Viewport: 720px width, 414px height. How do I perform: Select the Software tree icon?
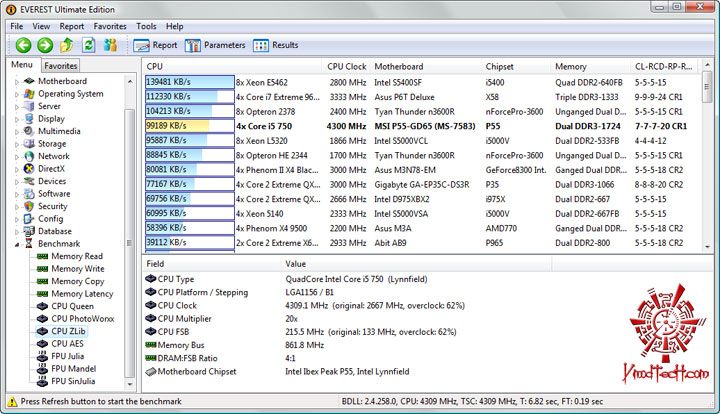pos(29,194)
